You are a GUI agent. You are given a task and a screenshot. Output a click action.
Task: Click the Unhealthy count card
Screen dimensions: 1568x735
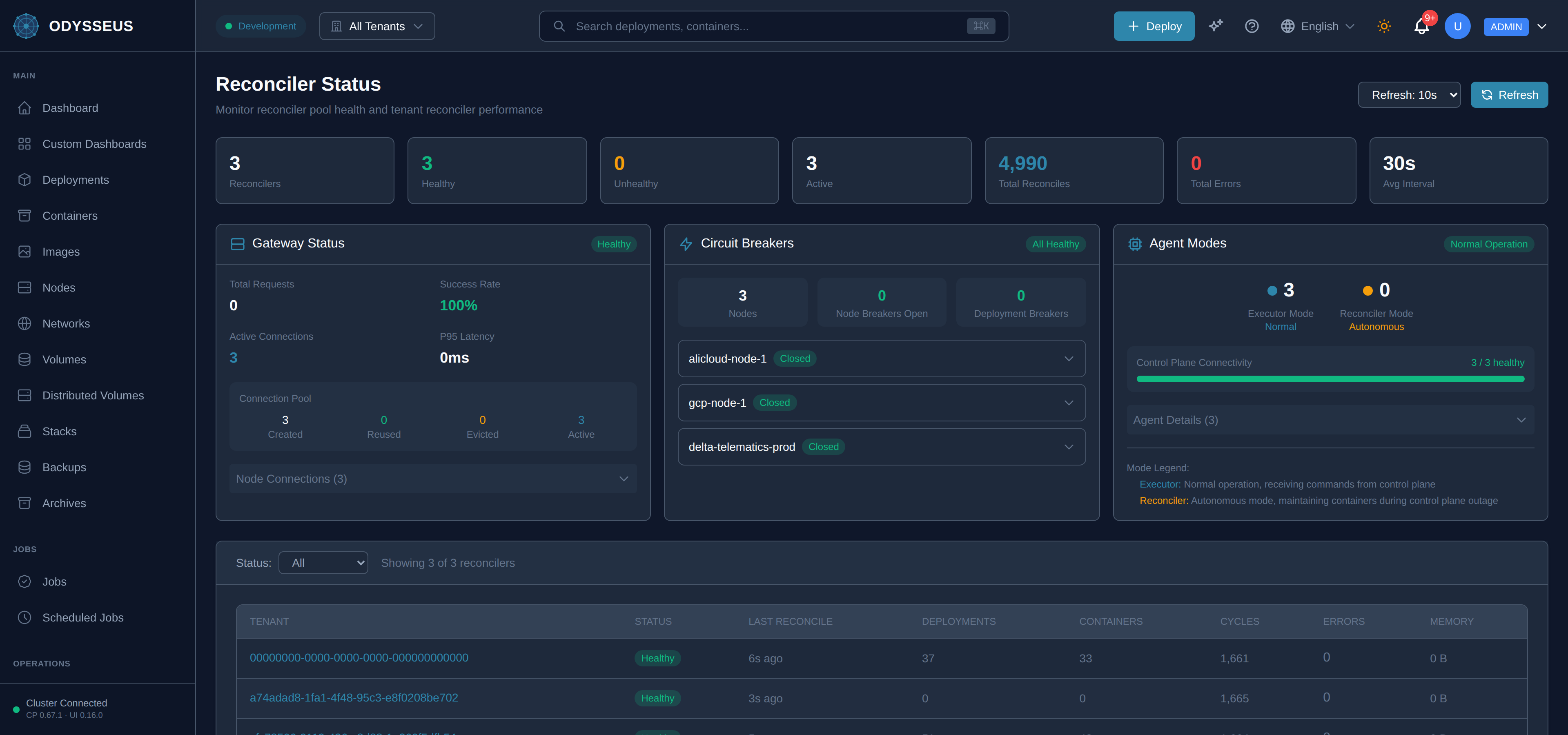[x=689, y=170]
